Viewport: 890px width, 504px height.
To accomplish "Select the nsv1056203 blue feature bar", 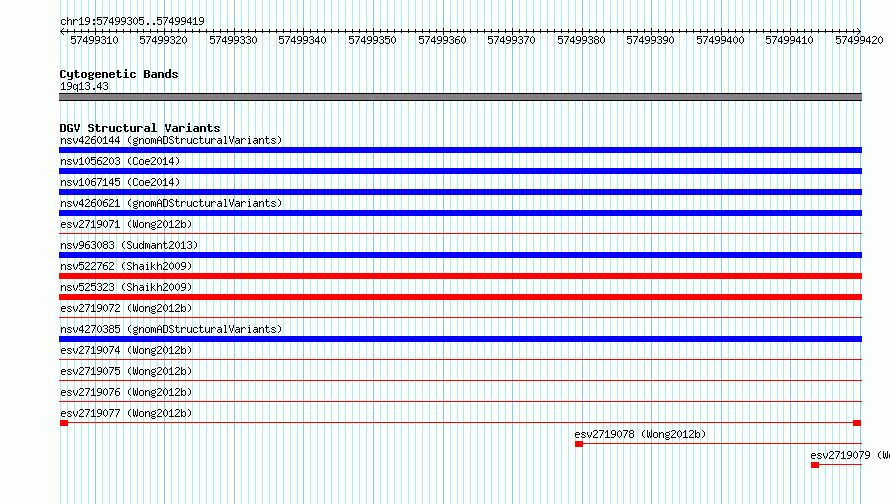I will (460, 171).
